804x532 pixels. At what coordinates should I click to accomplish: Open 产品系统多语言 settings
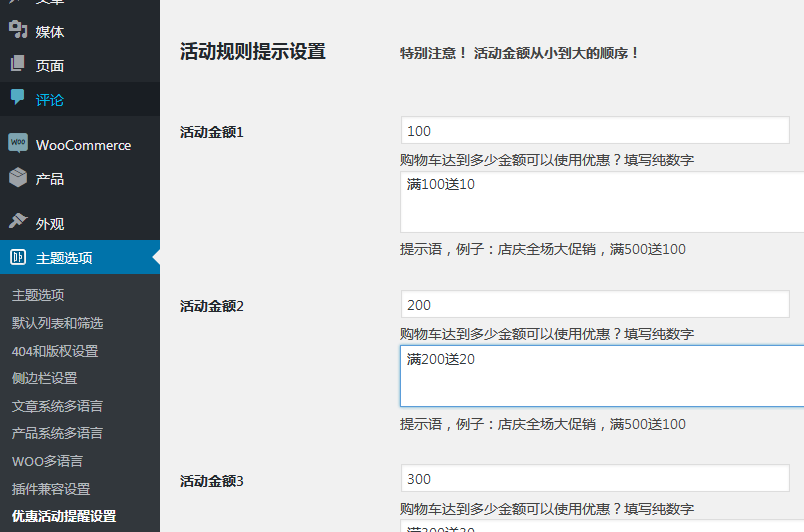(57, 433)
